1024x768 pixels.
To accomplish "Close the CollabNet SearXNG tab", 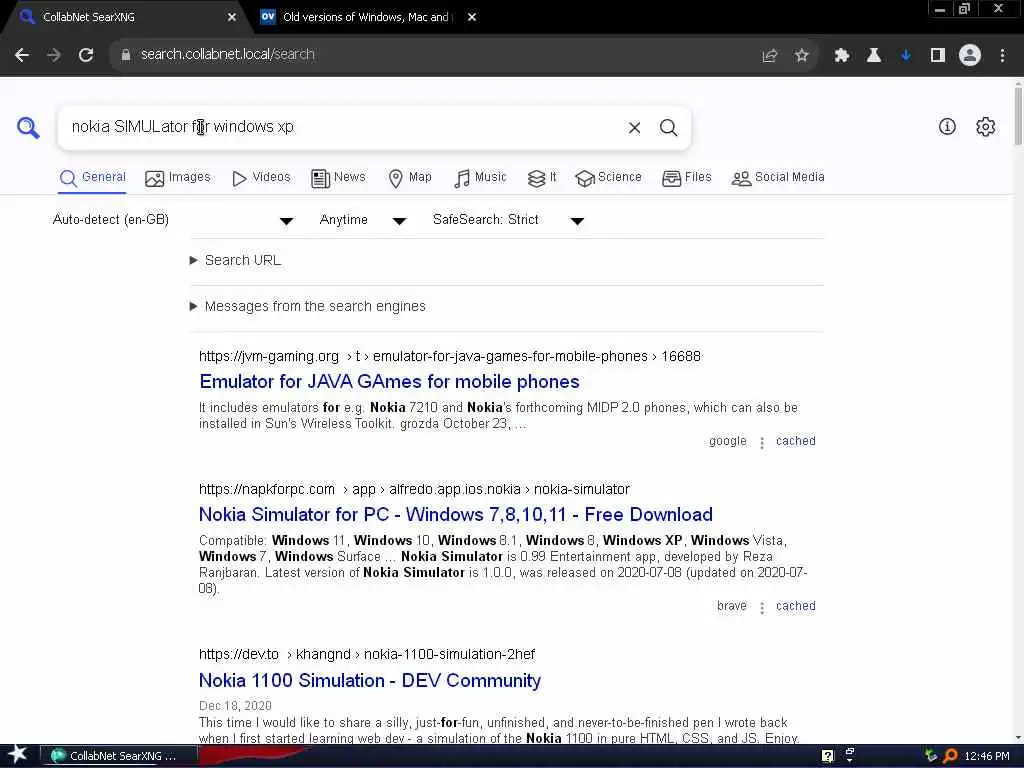I will coord(232,17).
